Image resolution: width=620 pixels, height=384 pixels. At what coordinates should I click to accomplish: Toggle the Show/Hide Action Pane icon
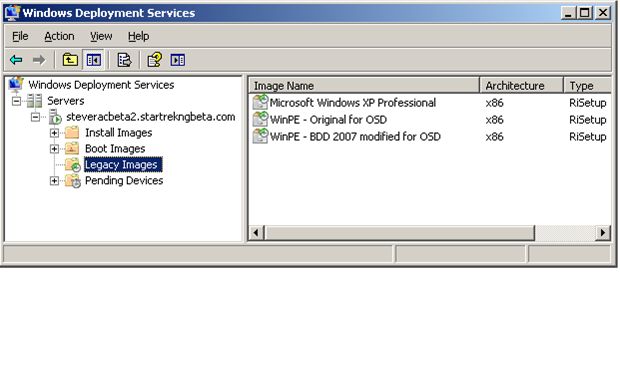tap(178, 60)
